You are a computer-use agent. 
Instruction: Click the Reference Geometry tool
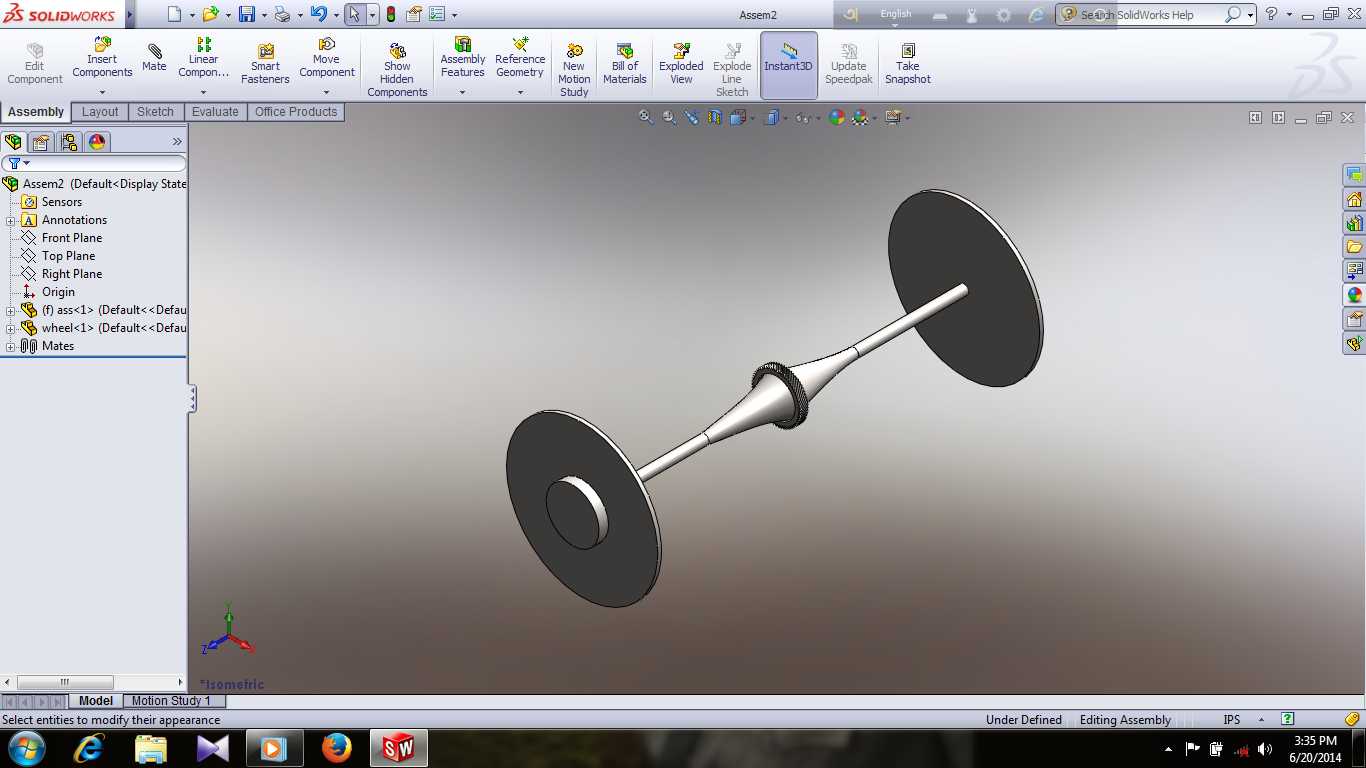click(520, 58)
